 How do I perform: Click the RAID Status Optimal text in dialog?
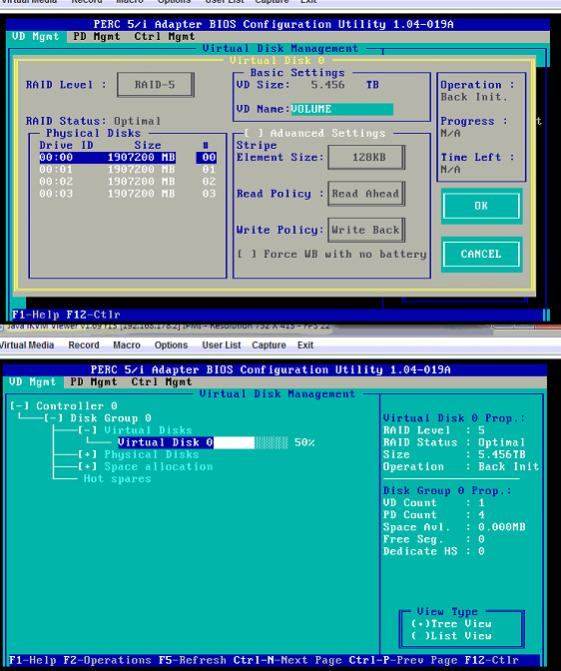[137, 121]
